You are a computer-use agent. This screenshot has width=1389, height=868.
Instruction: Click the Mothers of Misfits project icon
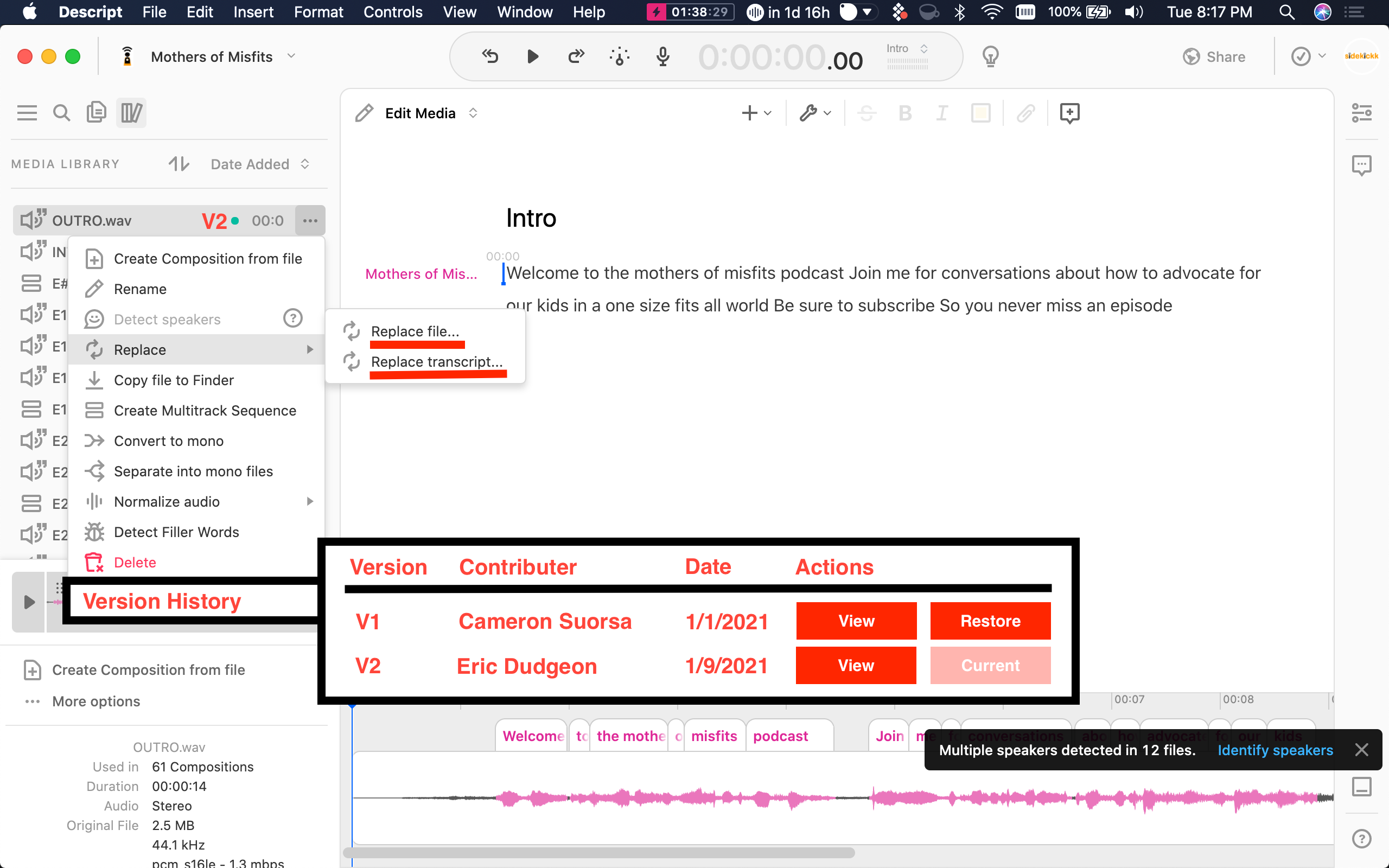coord(128,56)
